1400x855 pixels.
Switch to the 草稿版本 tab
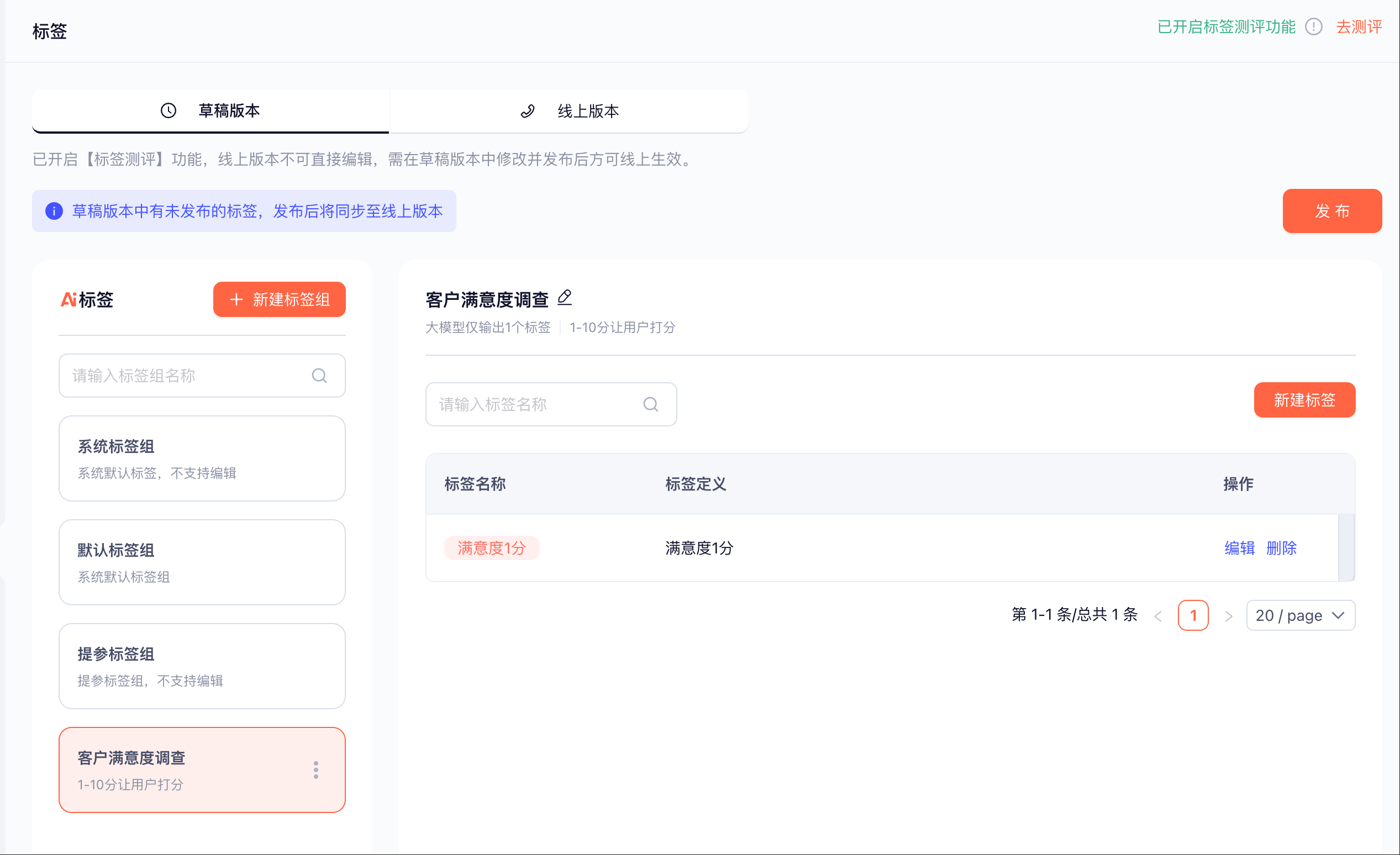point(210,111)
